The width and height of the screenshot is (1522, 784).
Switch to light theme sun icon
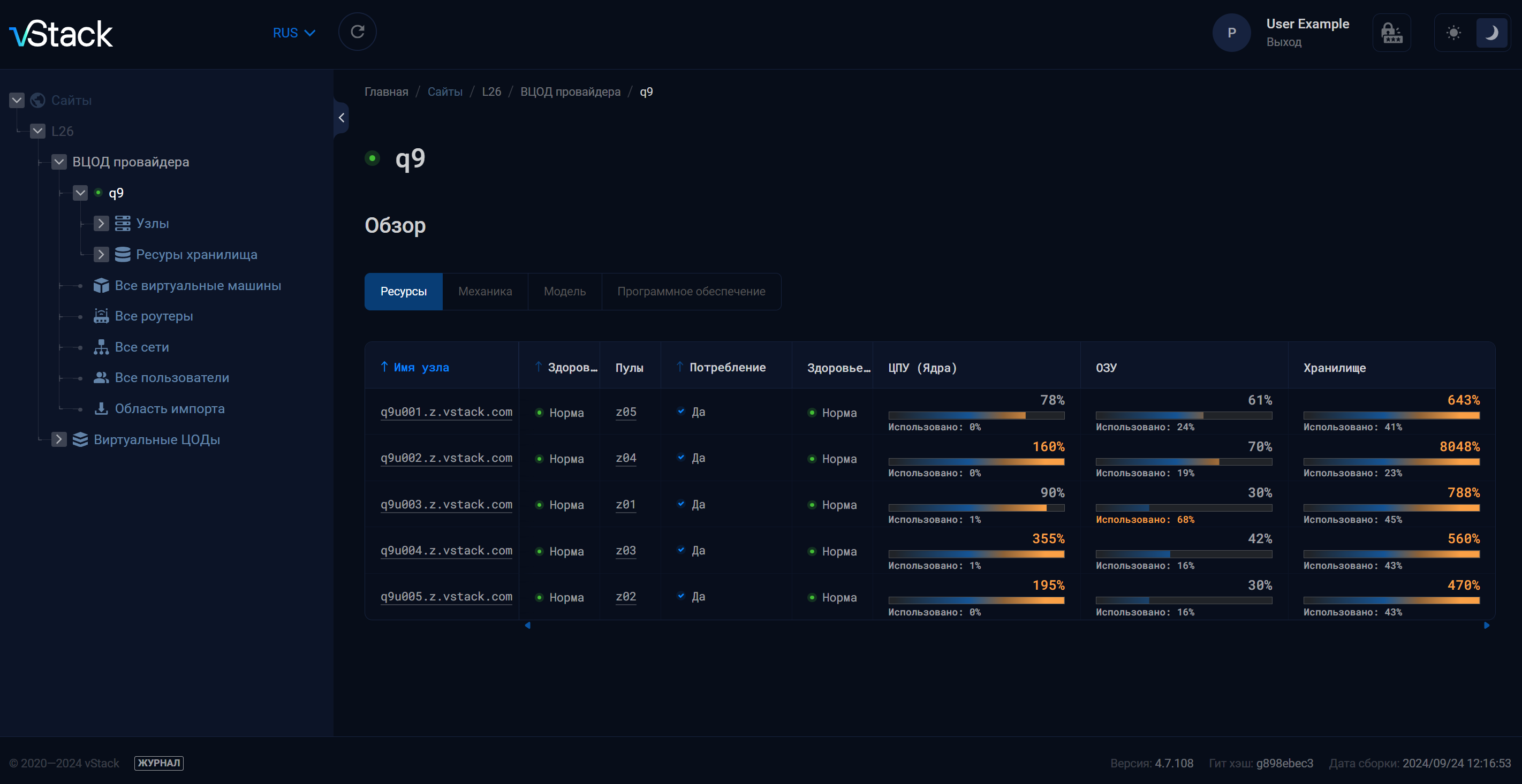(1453, 33)
